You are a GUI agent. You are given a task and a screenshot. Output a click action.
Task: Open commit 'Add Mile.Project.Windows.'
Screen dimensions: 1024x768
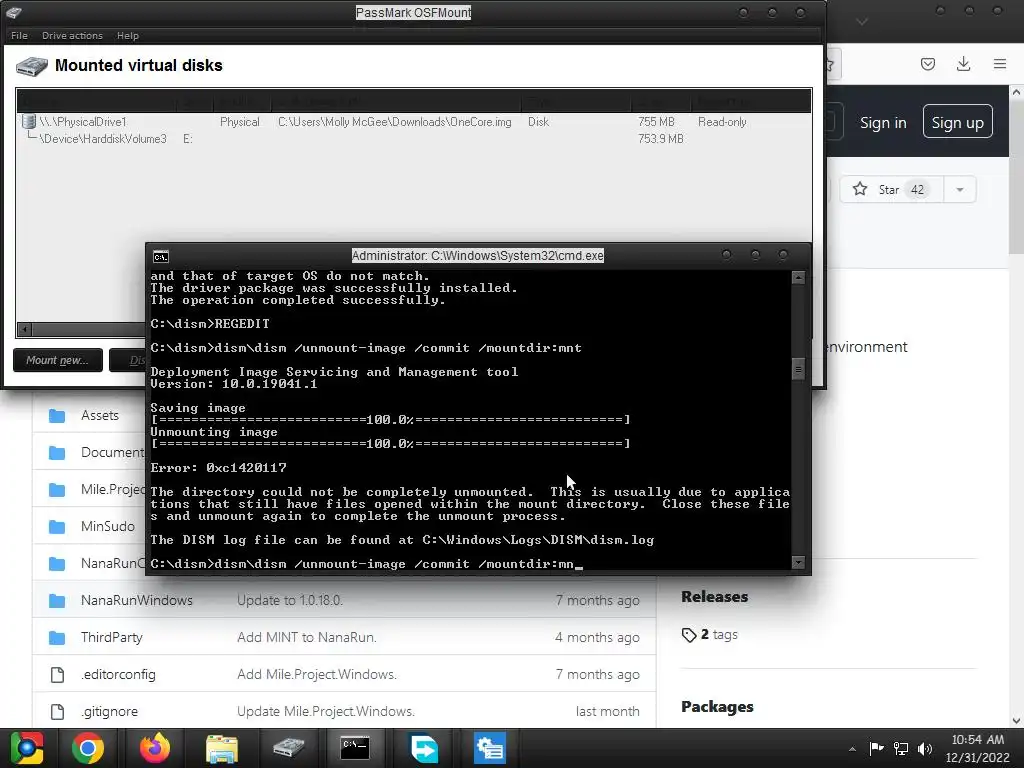317,675
